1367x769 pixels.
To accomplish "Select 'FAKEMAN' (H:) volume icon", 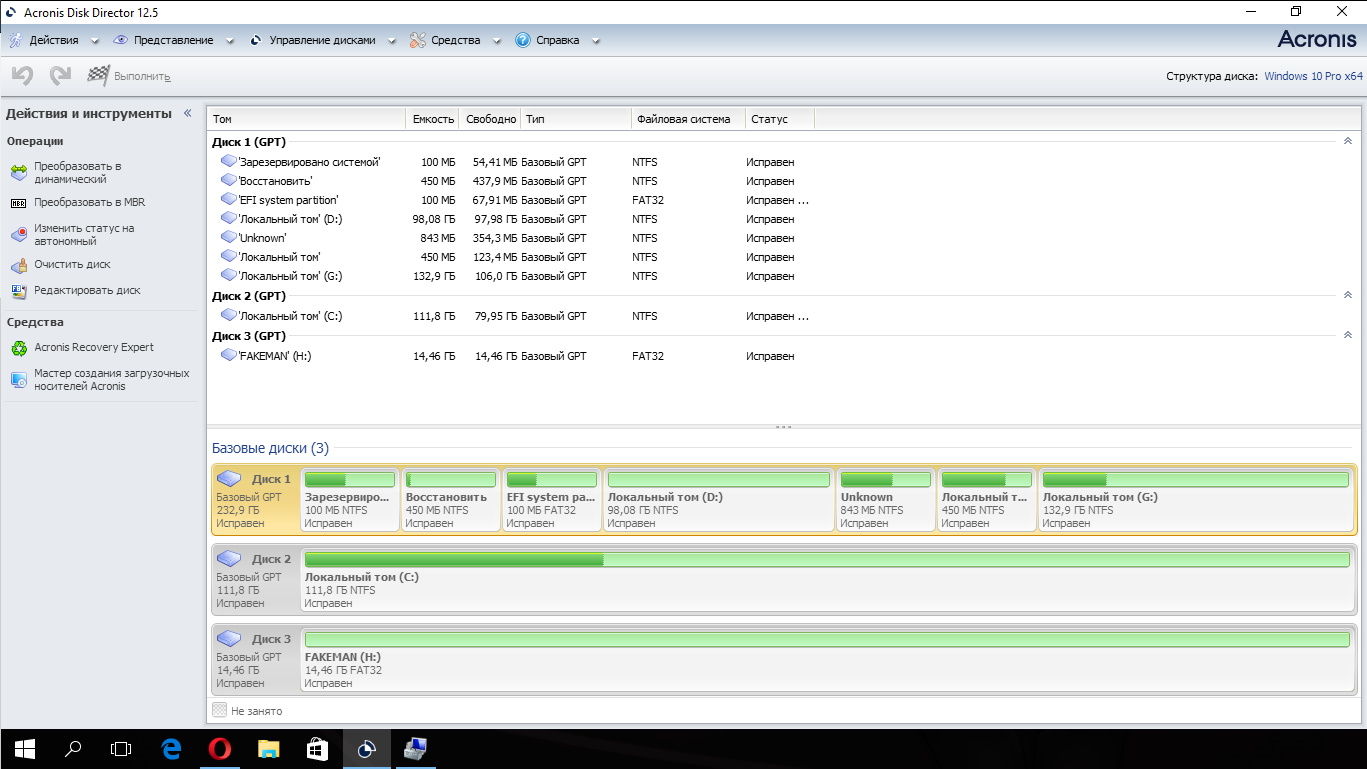I will tap(228, 355).
